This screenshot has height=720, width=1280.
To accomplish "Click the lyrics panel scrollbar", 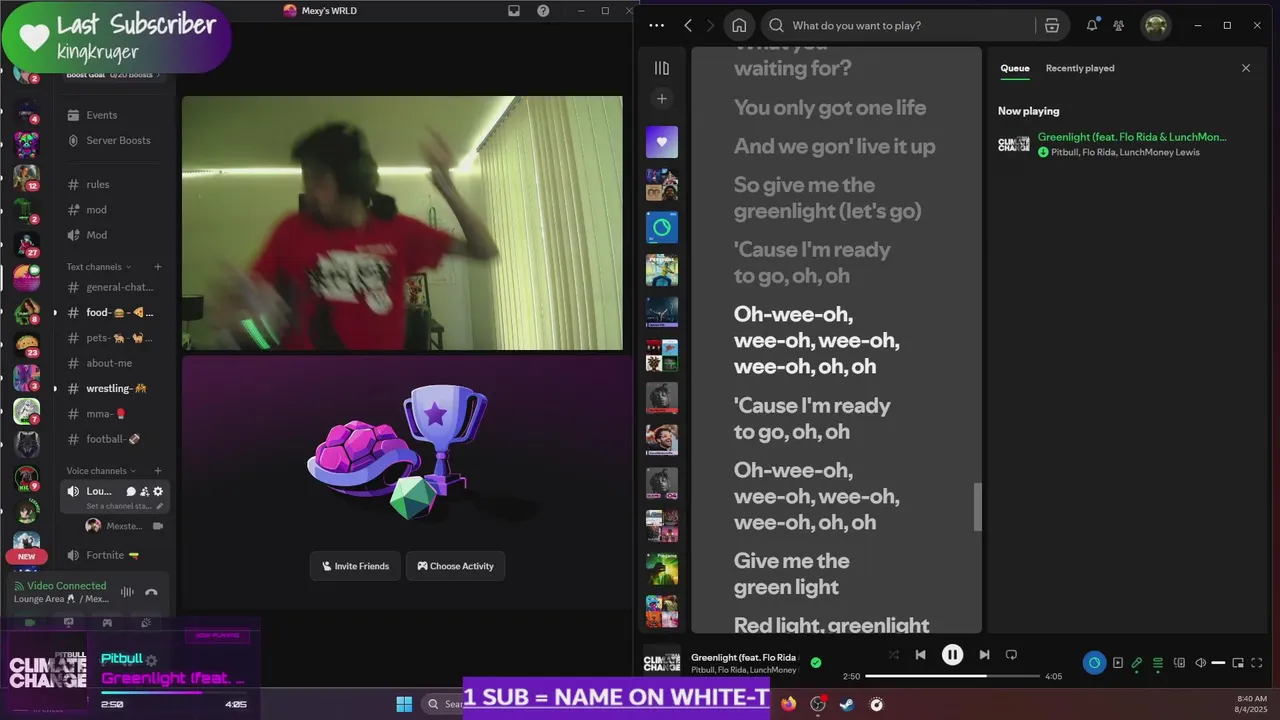I will click(978, 507).
